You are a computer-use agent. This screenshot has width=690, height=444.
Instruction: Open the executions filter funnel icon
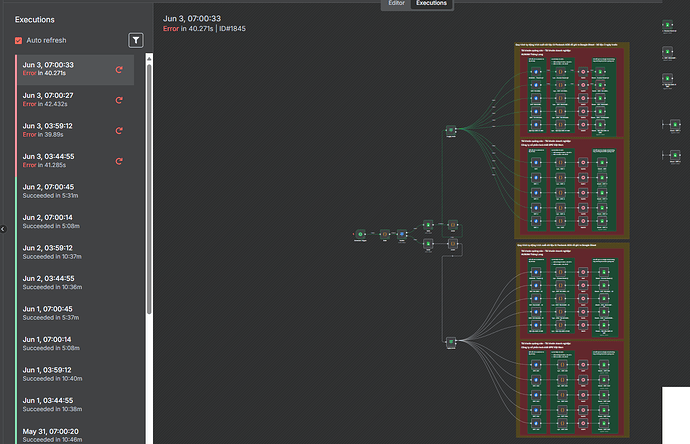coord(136,40)
